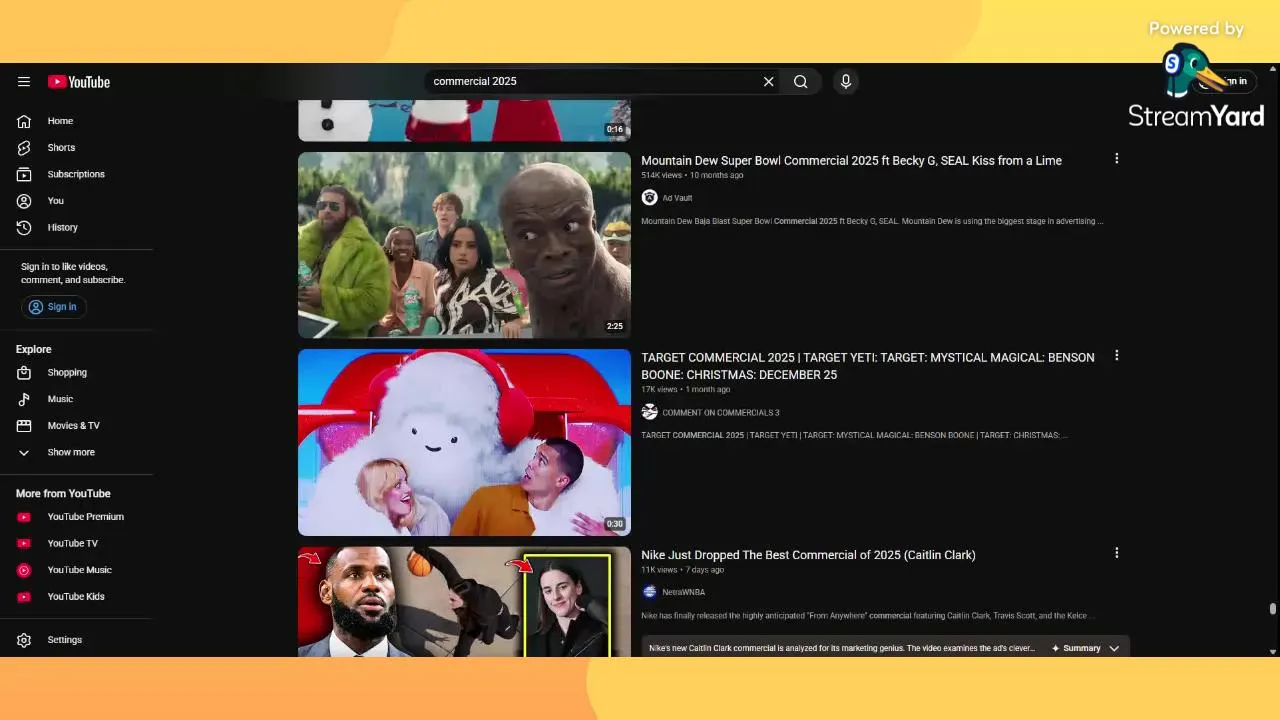The image size is (1280, 720).
Task: Click the top right Sign in button
Action: tap(1228, 82)
